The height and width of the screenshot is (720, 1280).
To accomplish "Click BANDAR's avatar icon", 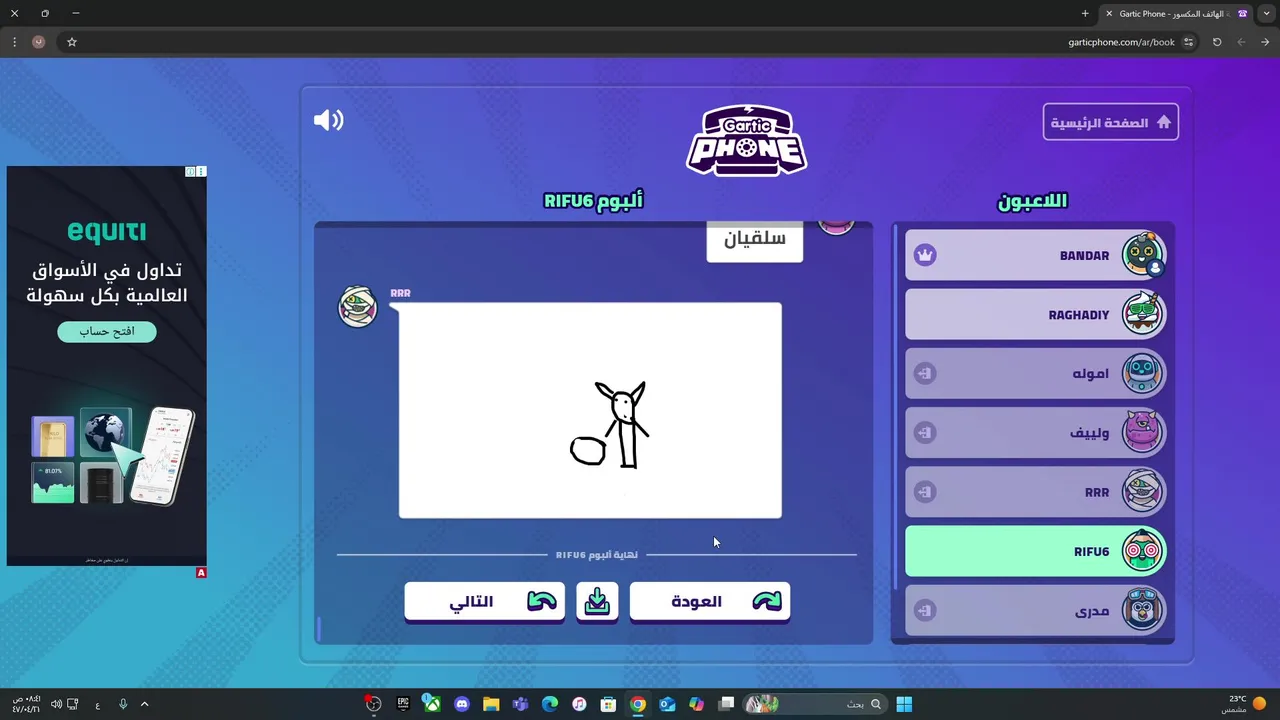I will tap(1142, 255).
